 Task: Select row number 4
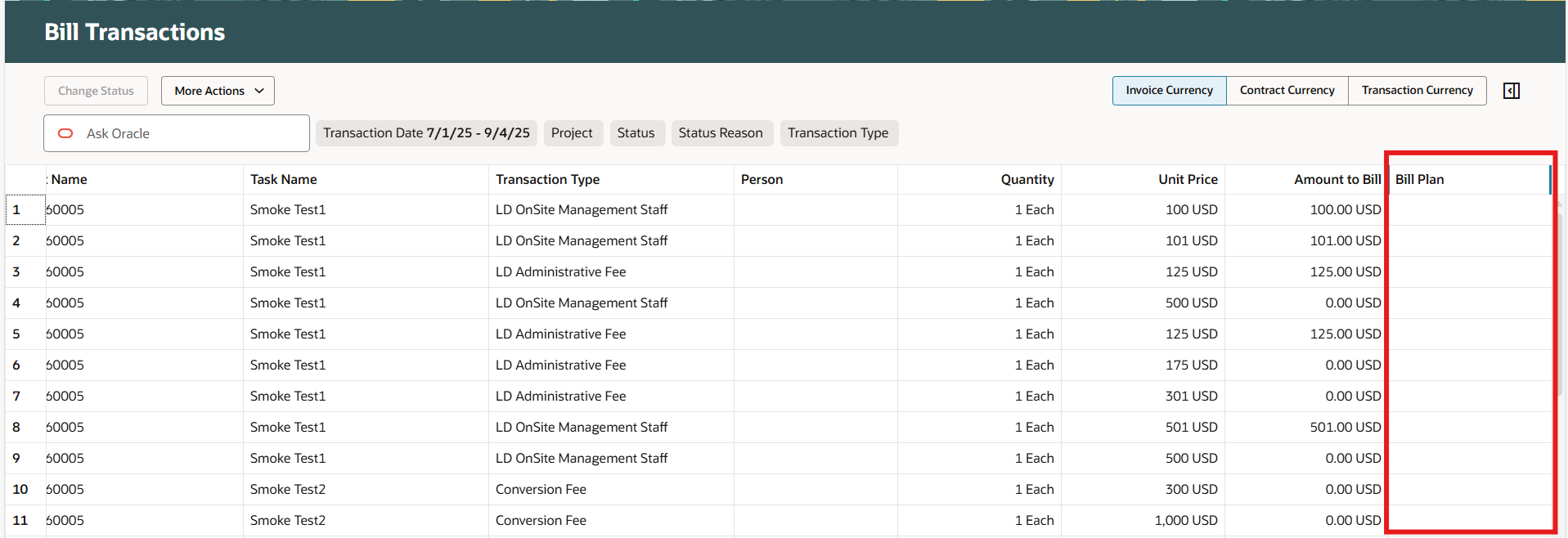(x=25, y=303)
